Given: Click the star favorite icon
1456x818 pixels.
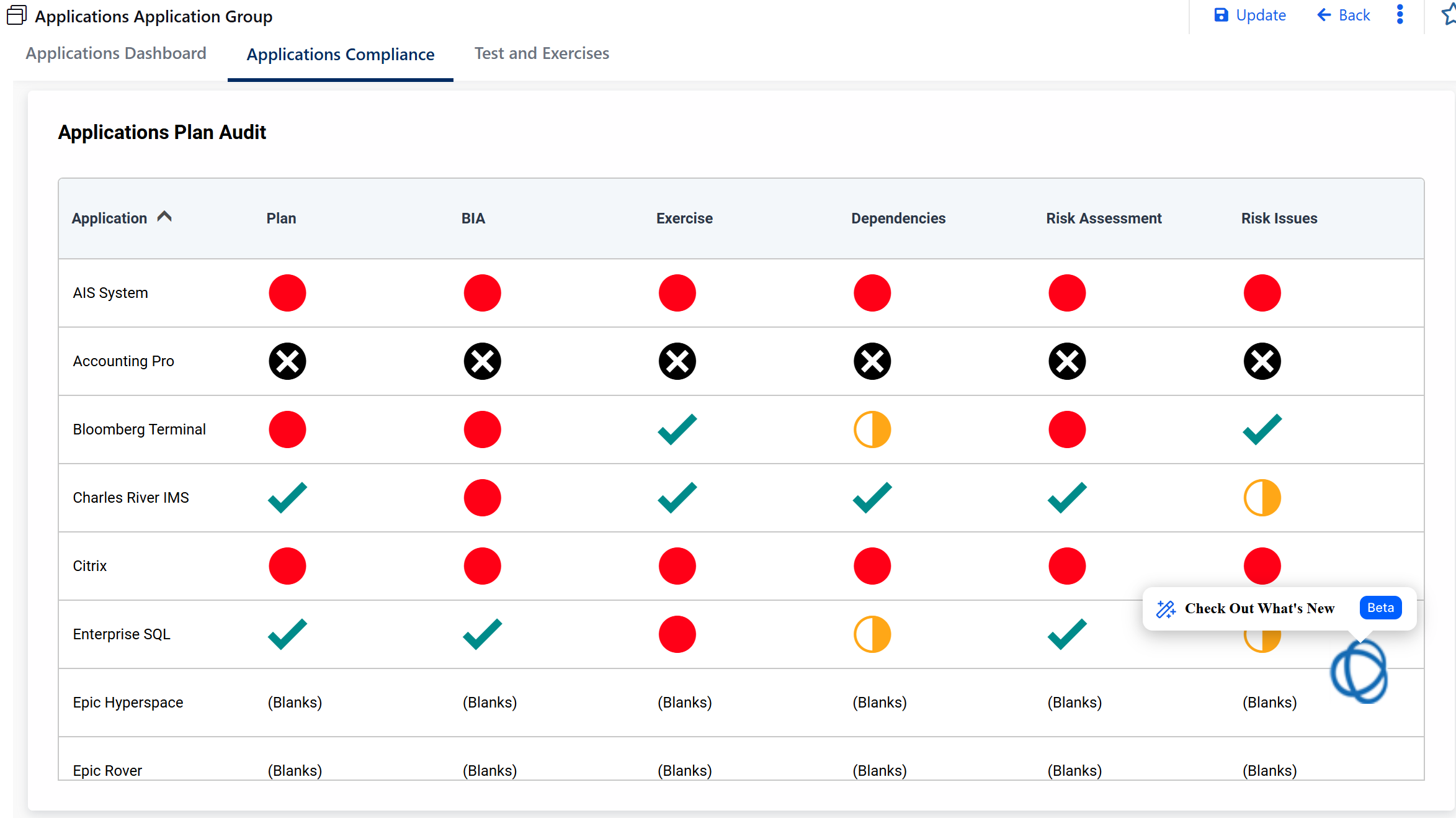Looking at the screenshot, I should pyautogui.click(x=1449, y=14).
